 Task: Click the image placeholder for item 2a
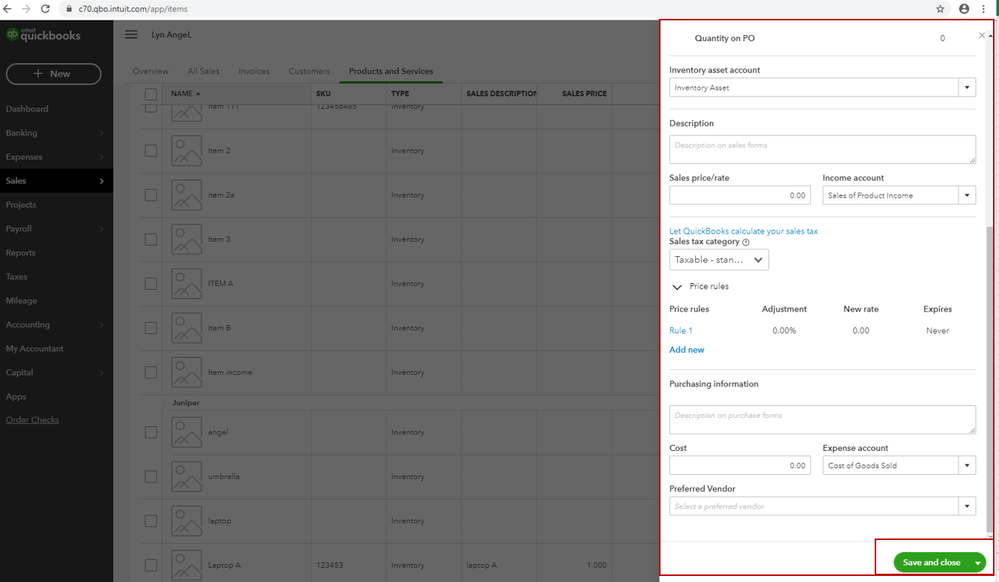coord(187,195)
